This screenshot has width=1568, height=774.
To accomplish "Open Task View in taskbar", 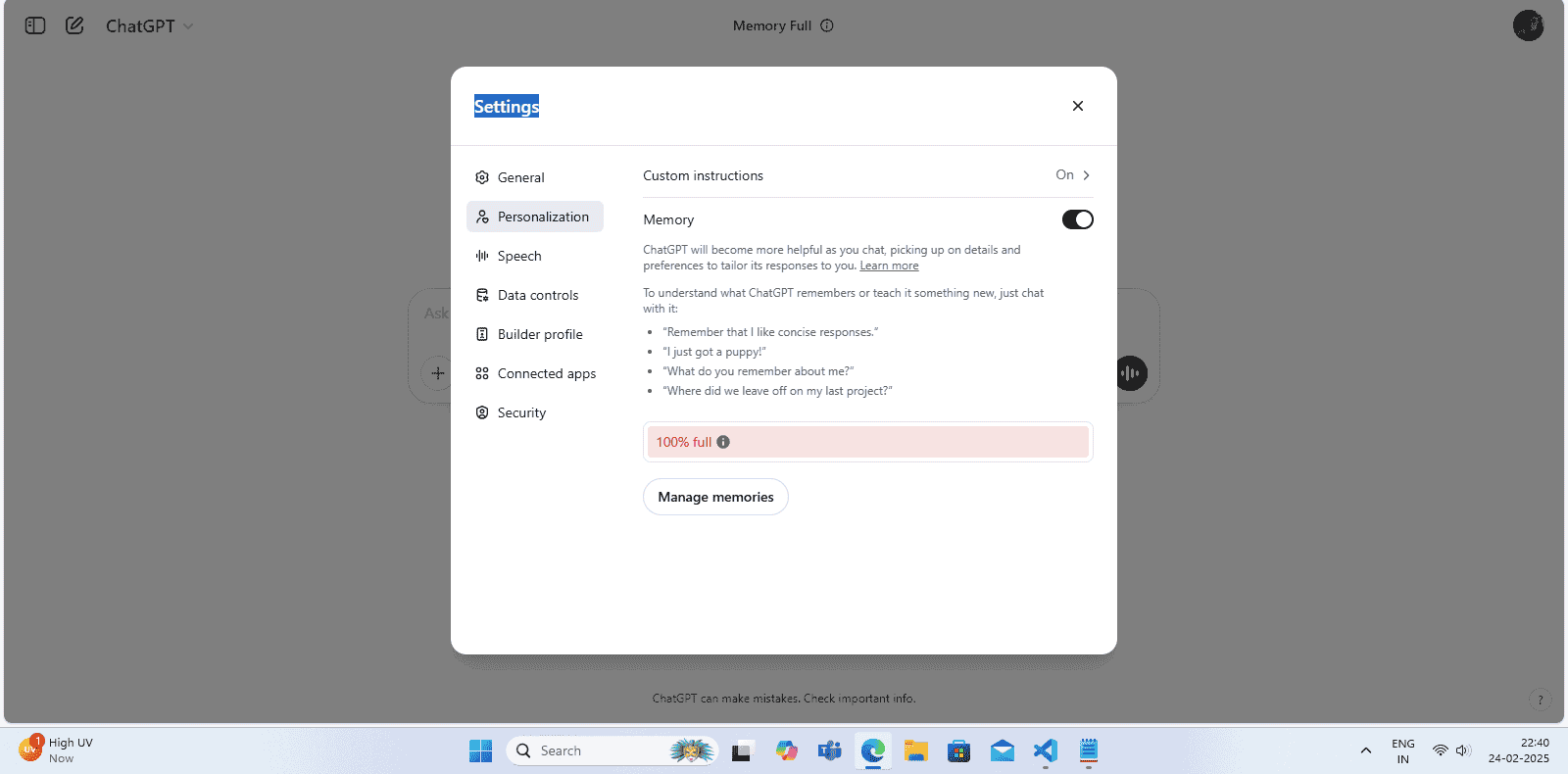I will coord(742,751).
